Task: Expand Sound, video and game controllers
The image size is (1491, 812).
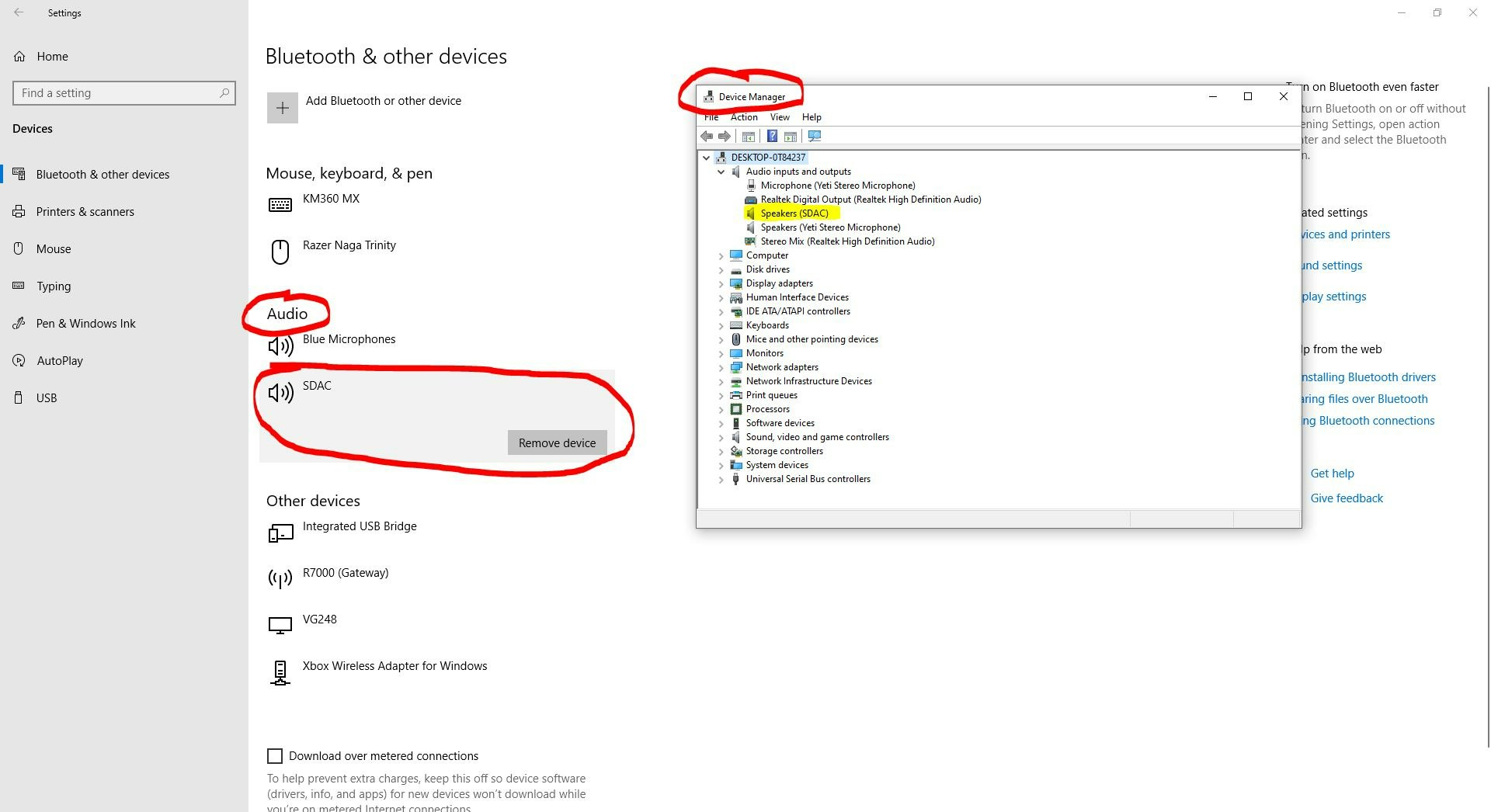Action: [721, 438]
